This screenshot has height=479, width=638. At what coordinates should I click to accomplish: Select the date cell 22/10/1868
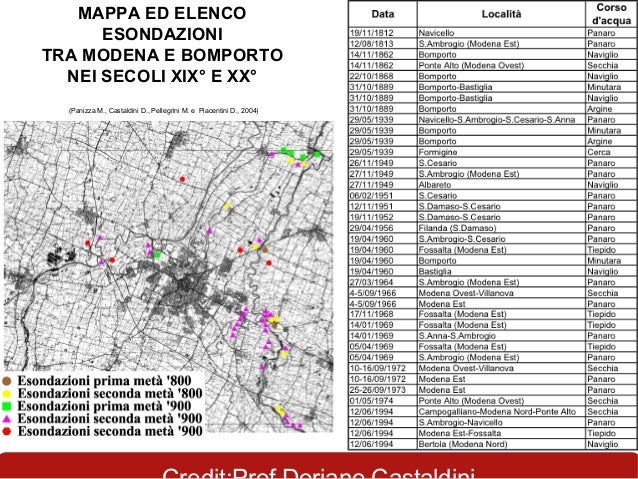click(382, 77)
